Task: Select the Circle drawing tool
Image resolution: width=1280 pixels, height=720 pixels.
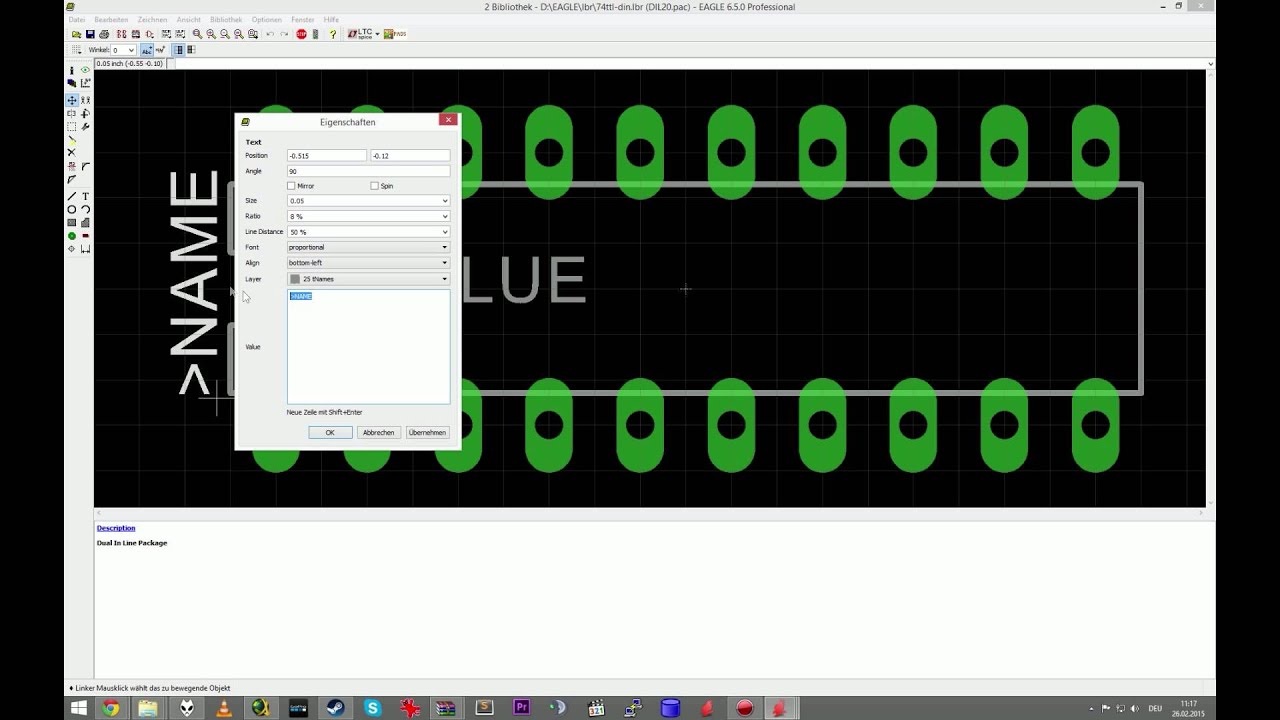Action: pos(72,209)
